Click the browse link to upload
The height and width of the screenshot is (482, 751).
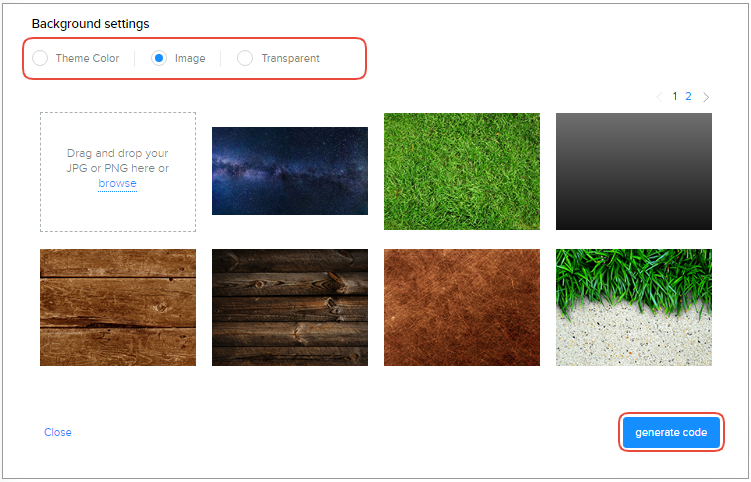pyautogui.click(x=117, y=184)
